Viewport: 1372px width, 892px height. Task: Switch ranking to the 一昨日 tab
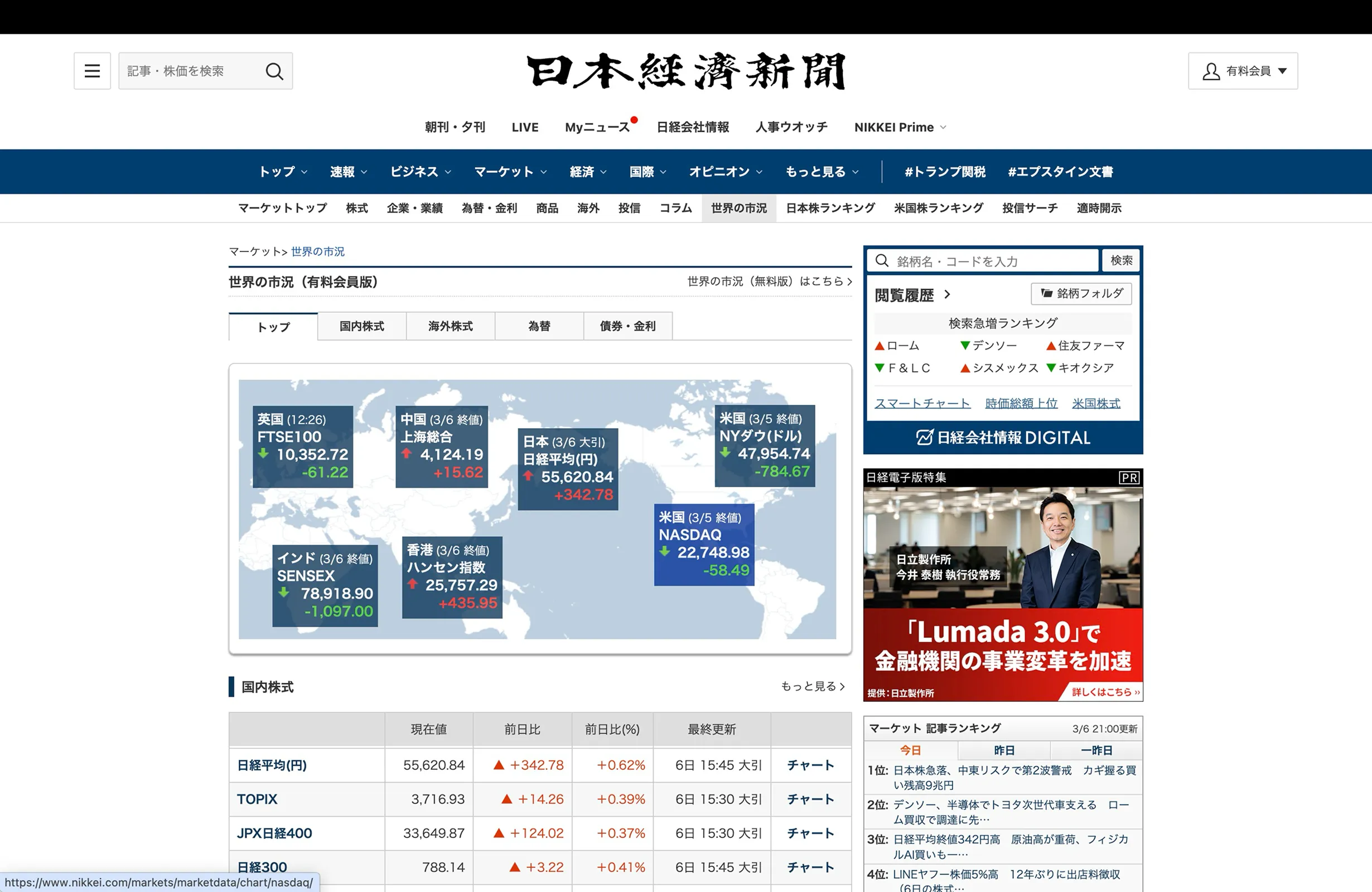click(x=1096, y=750)
